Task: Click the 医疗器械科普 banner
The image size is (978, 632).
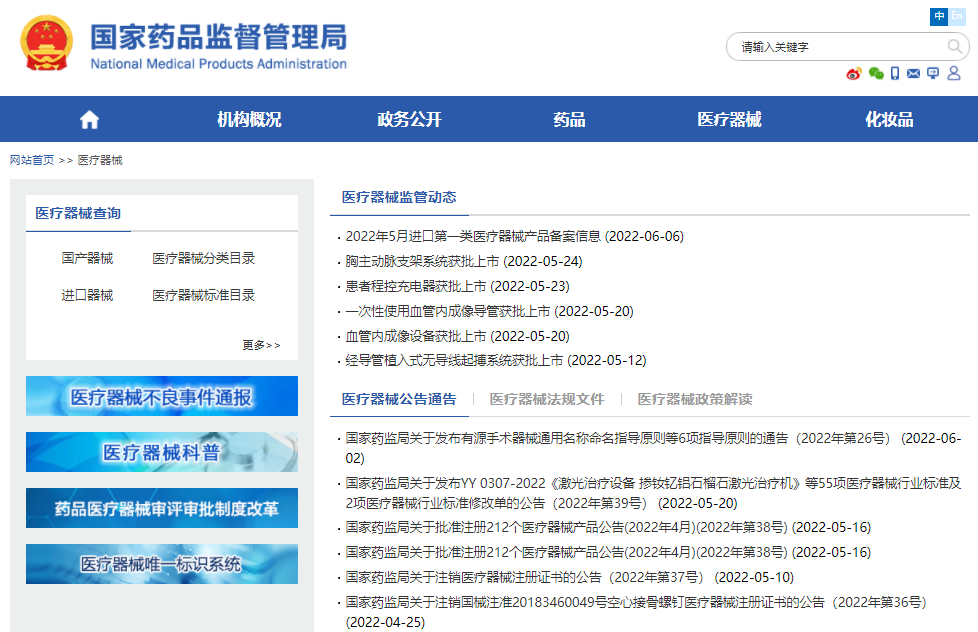Action: coord(162,452)
